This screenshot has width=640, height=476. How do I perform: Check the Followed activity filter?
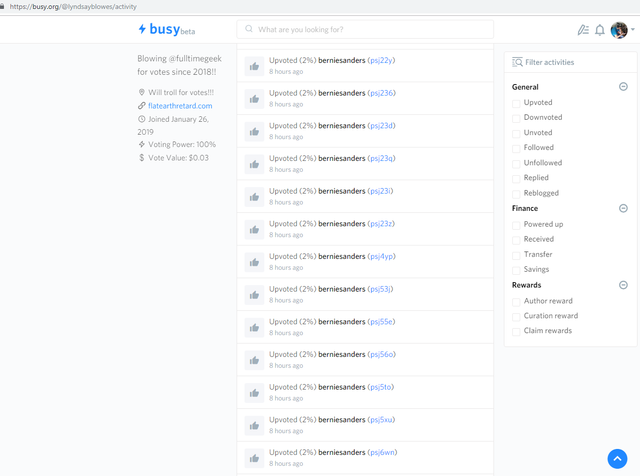pyautogui.click(x=517, y=148)
